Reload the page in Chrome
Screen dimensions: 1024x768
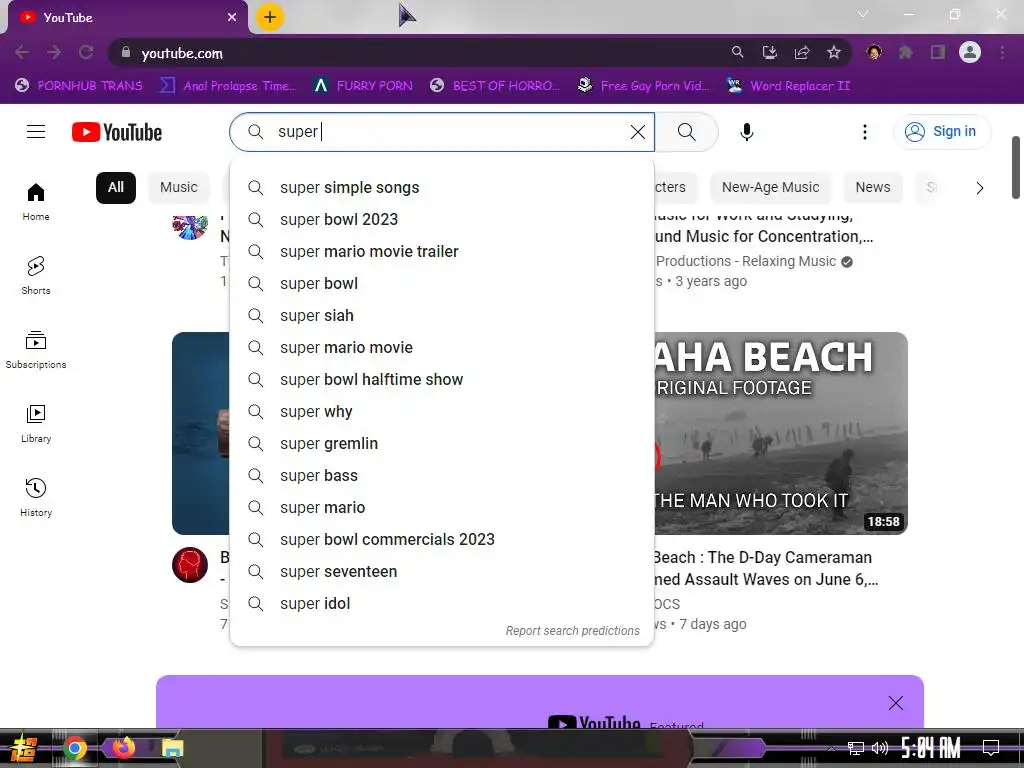[86, 52]
